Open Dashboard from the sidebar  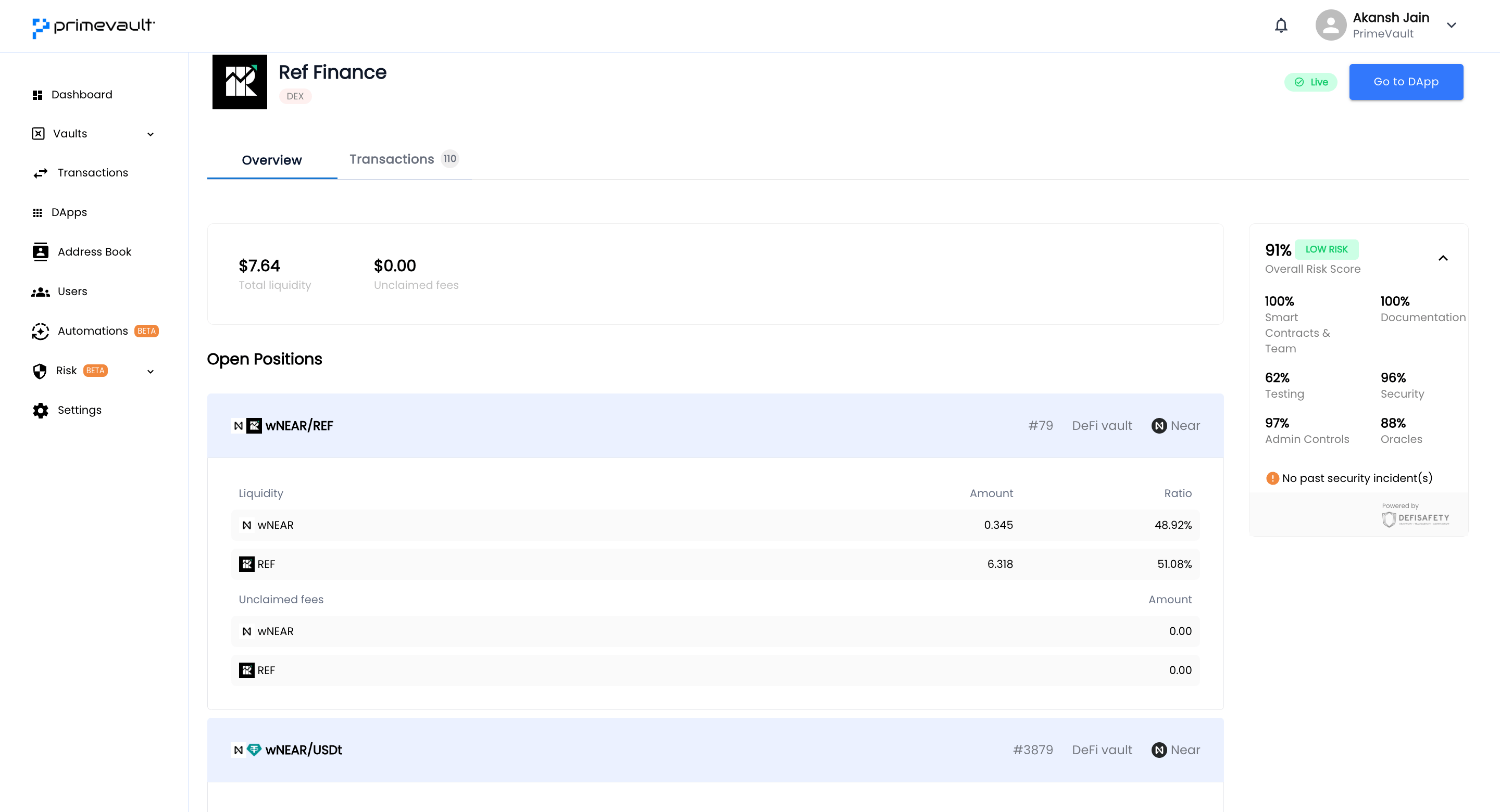(x=72, y=94)
